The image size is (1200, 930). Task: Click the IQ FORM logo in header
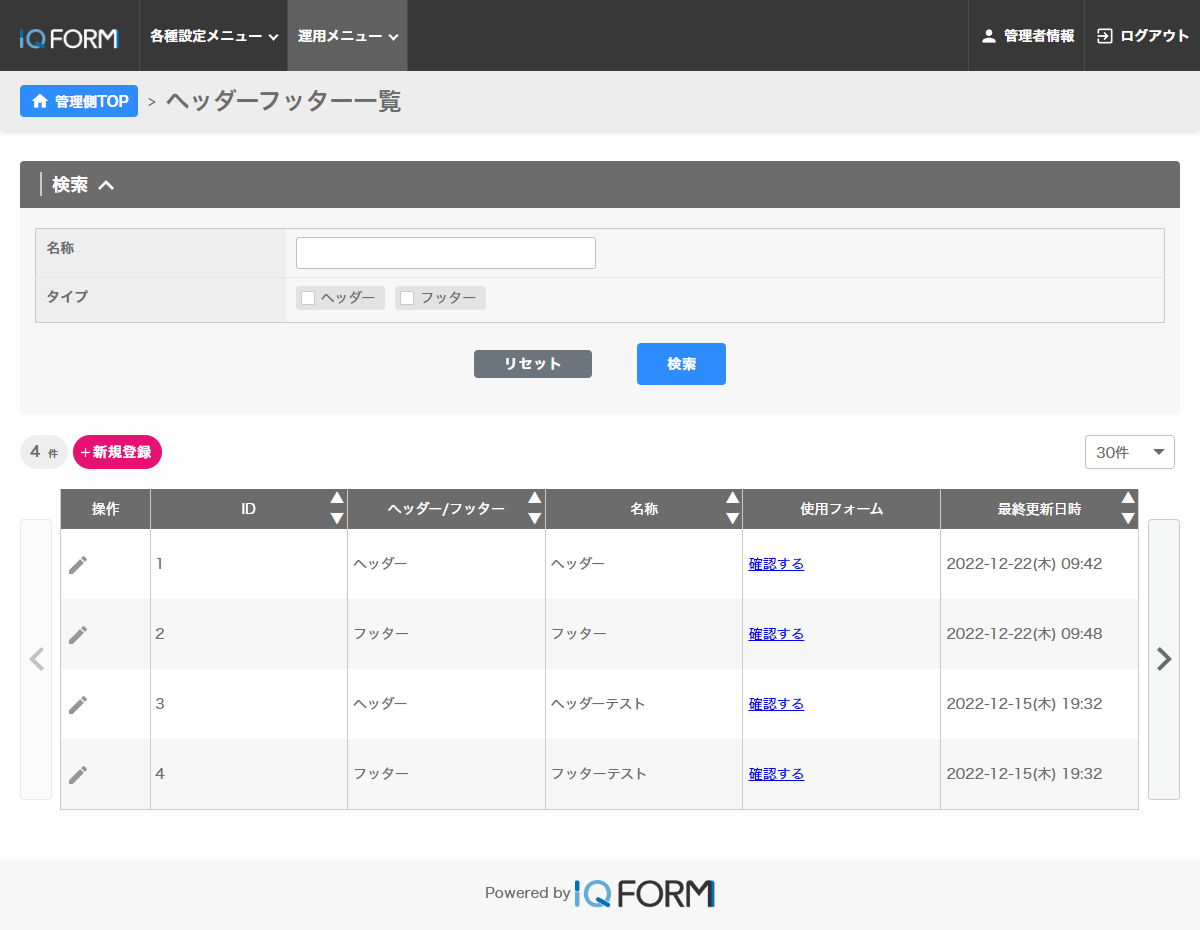click(69, 38)
